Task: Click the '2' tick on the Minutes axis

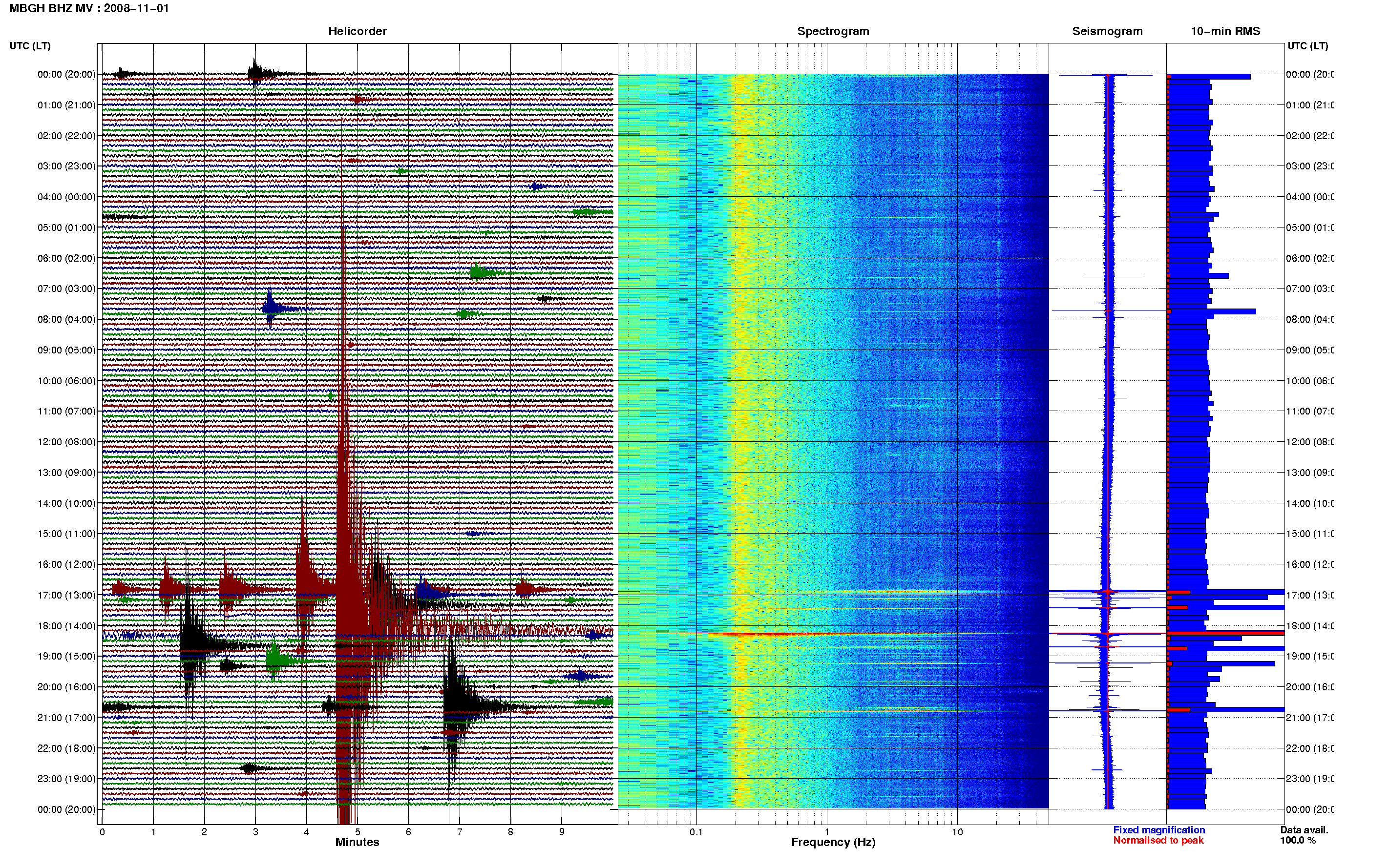Action: click(205, 832)
